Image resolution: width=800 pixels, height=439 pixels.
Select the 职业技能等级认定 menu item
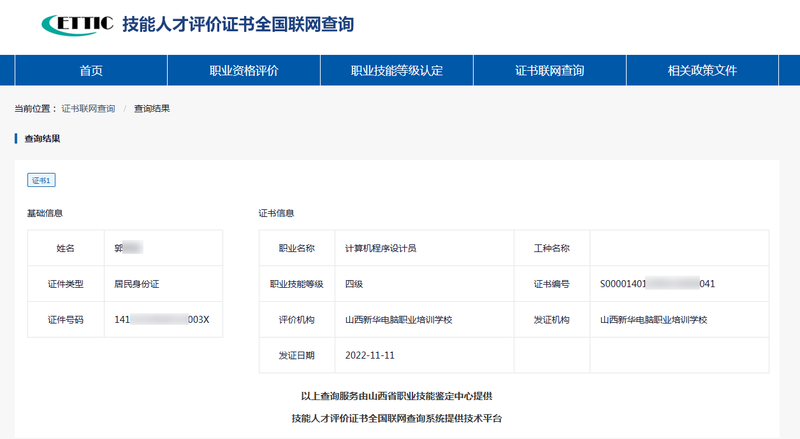[396, 71]
